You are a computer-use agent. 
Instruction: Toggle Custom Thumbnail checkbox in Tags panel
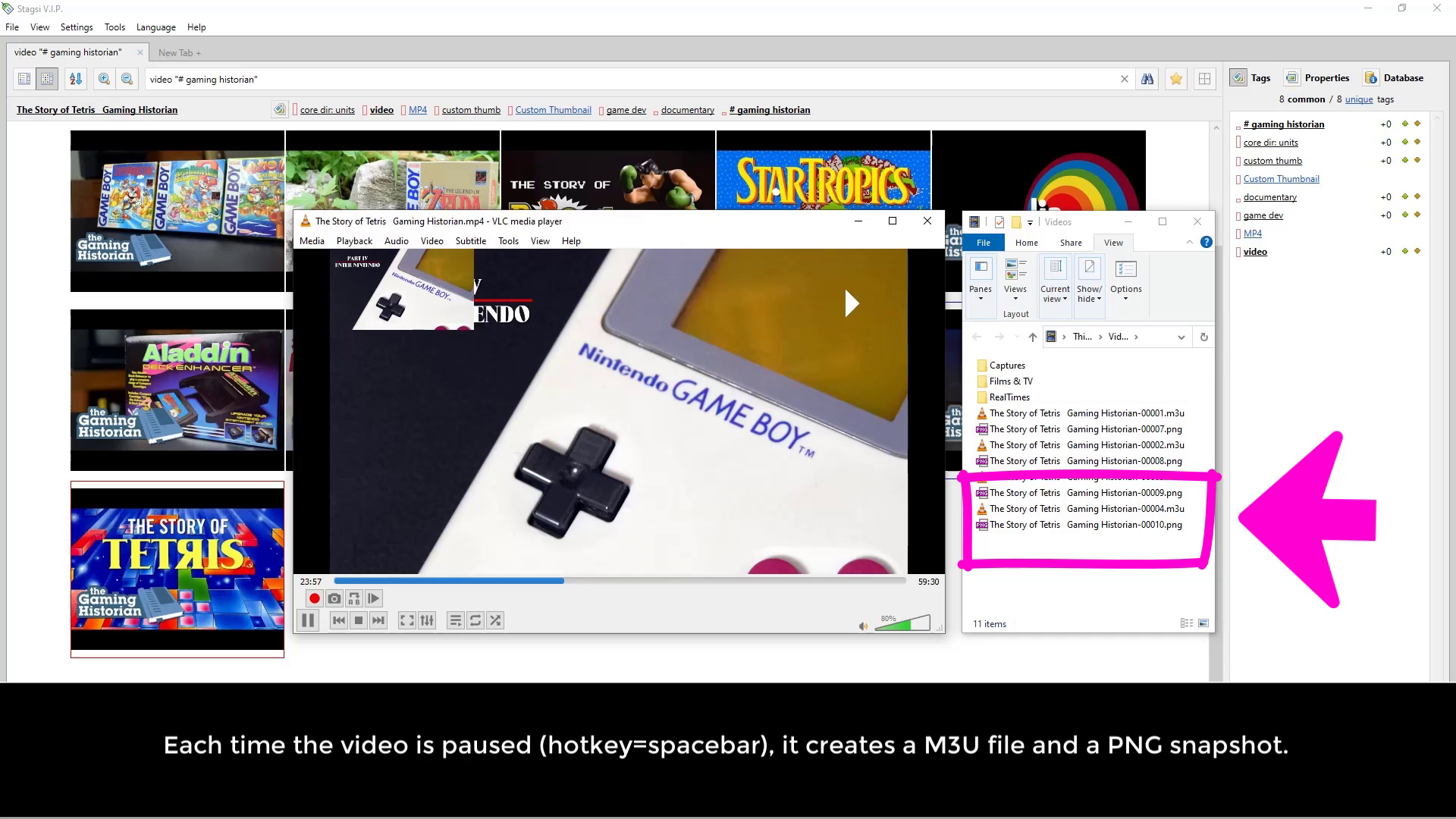(1238, 179)
